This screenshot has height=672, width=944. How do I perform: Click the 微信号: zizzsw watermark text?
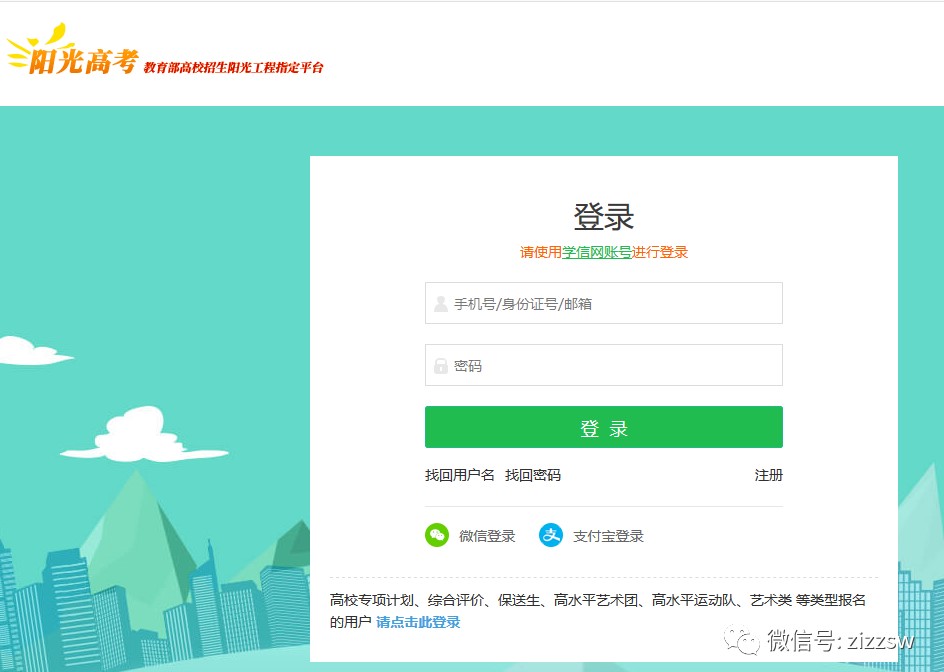(840, 640)
